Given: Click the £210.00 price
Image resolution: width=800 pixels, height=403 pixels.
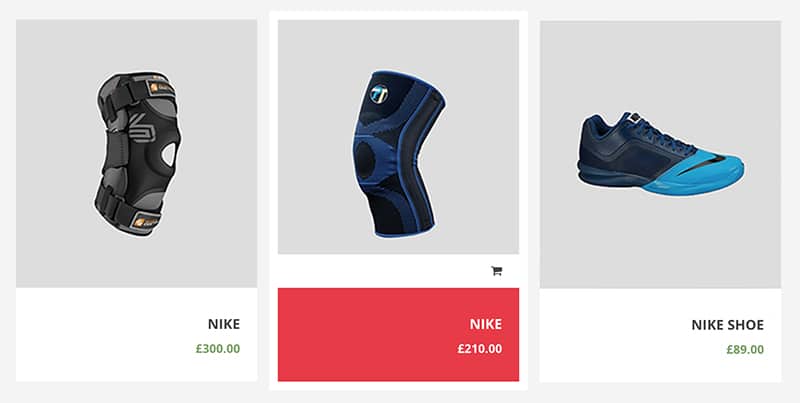Looking at the screenshot, I should [x=480, y=349].
